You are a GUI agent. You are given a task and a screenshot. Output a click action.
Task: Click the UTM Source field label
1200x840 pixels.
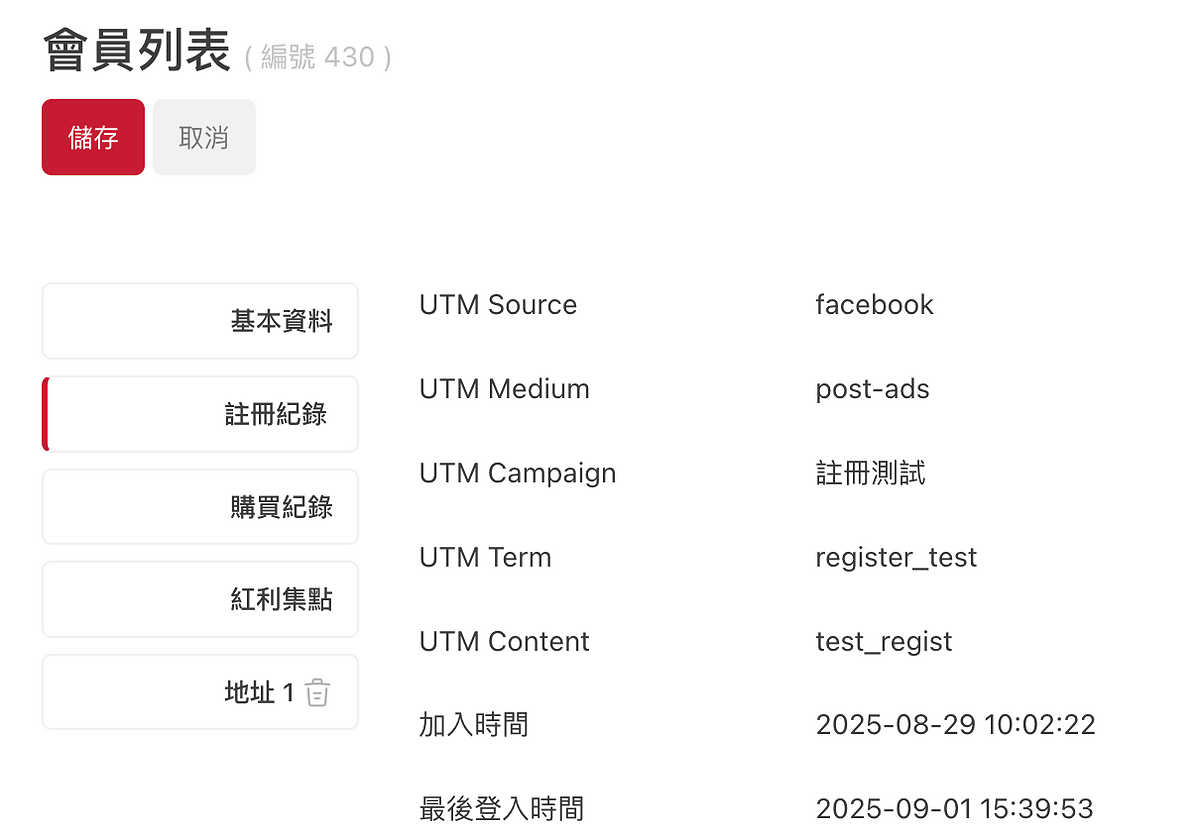[498, 305]
